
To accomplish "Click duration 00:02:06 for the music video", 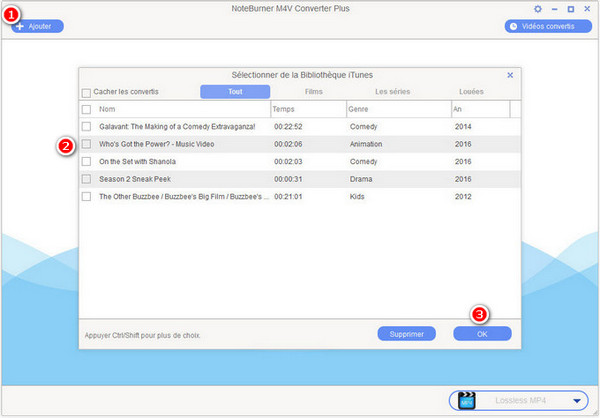I will point(288,144).
